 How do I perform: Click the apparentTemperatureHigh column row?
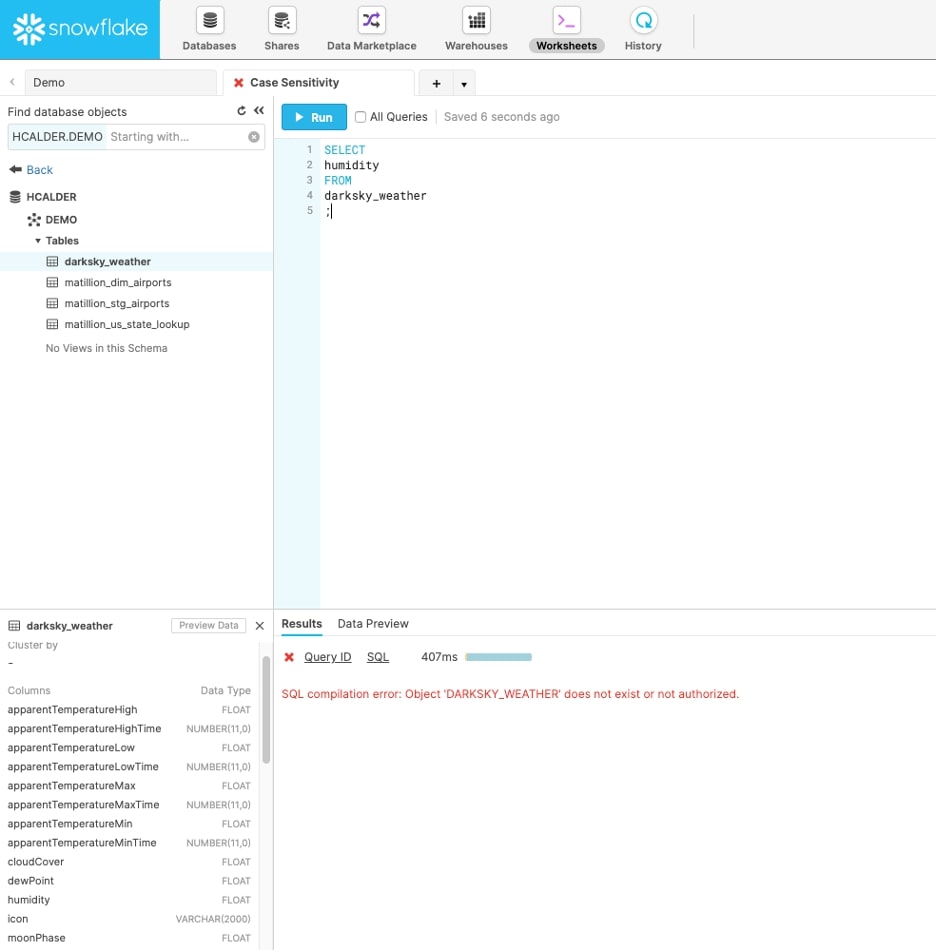click(129, 709)
